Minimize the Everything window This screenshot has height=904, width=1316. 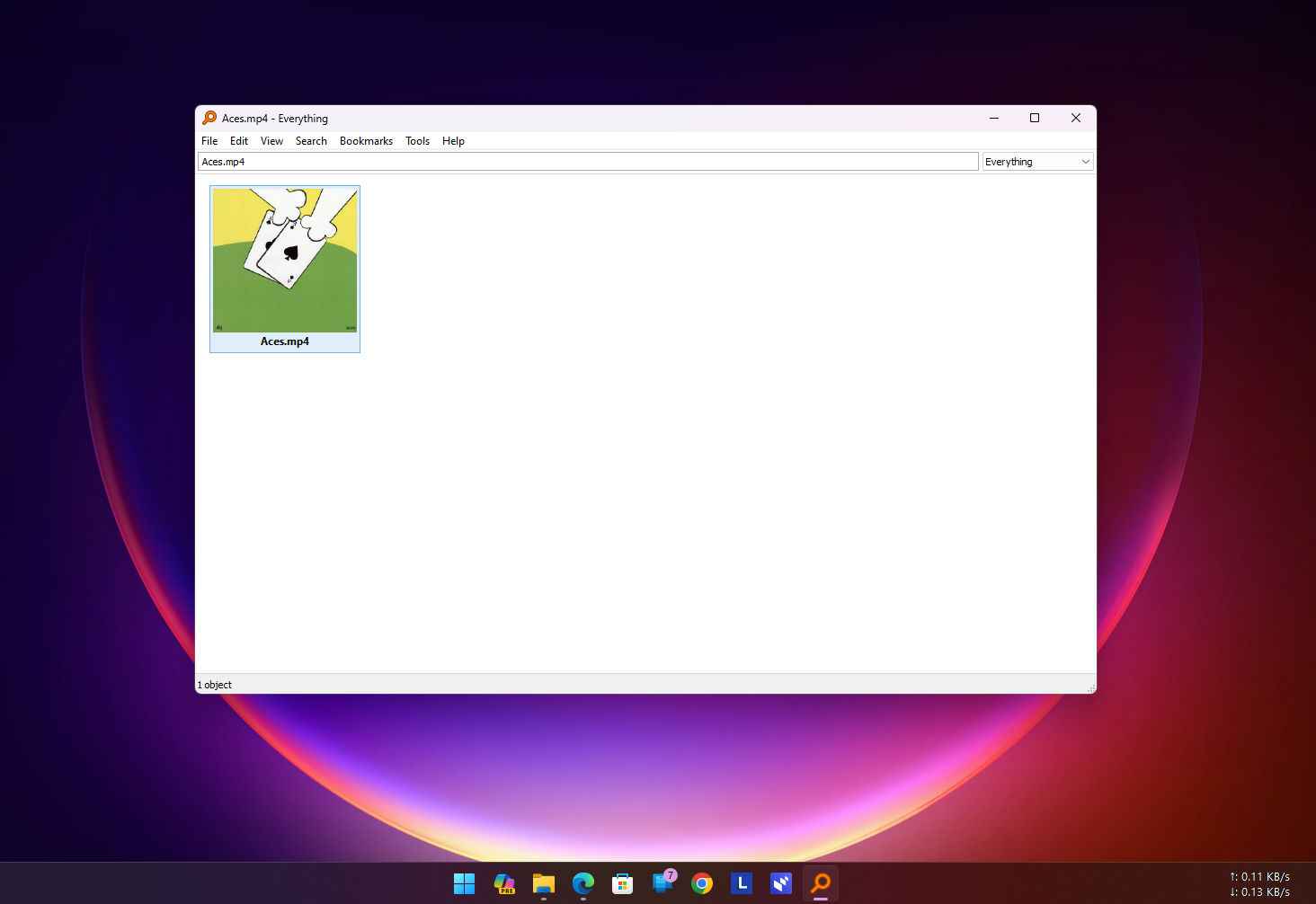coord(994,118)
